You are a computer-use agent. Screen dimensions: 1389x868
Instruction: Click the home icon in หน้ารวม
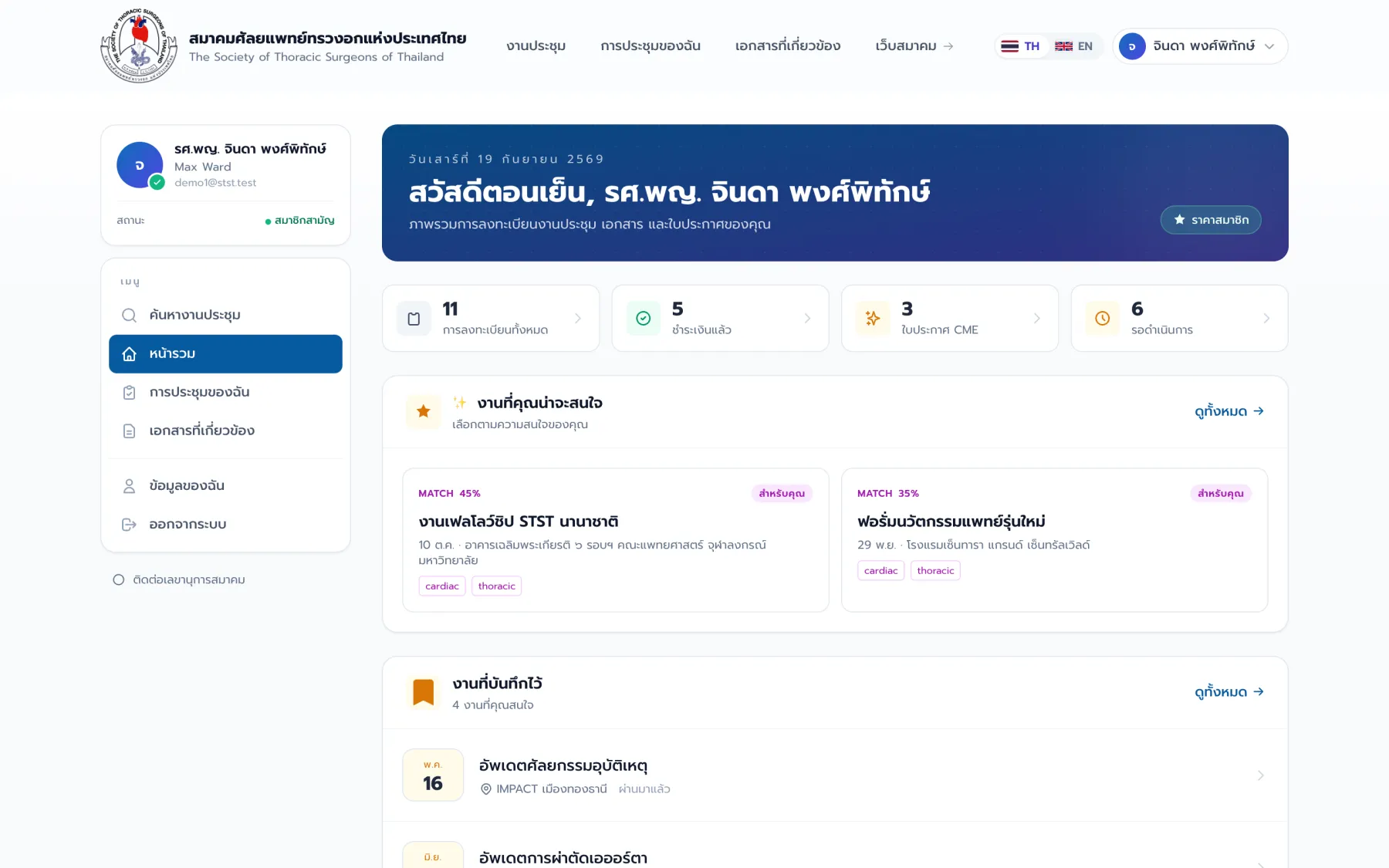129,354
